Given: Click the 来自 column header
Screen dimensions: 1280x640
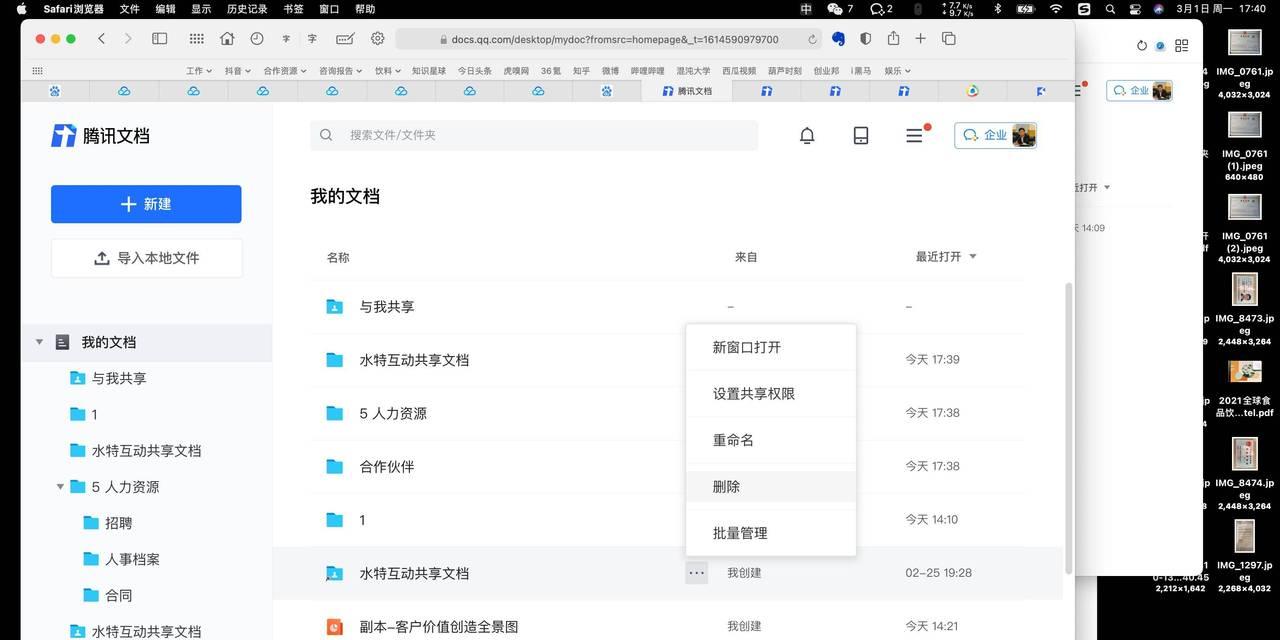Looking at the screenshot, I should coord(746,257).
